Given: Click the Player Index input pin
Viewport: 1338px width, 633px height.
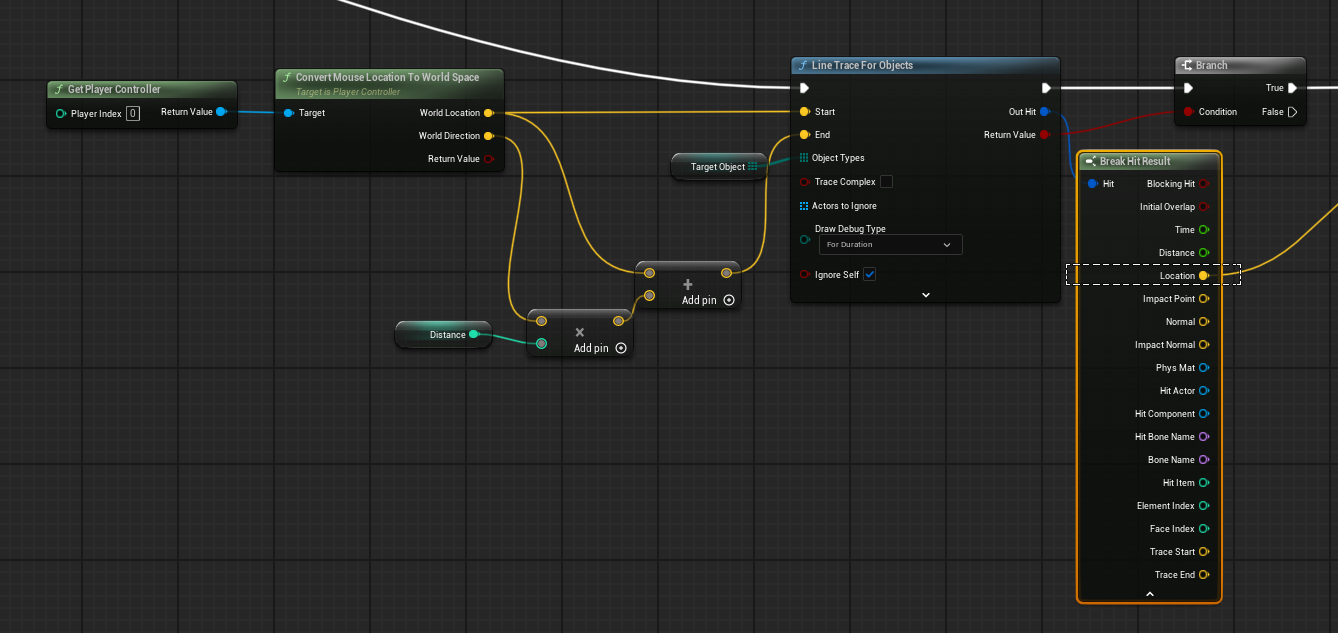Looking at the screenshot, I should click(x=61, y=114).
